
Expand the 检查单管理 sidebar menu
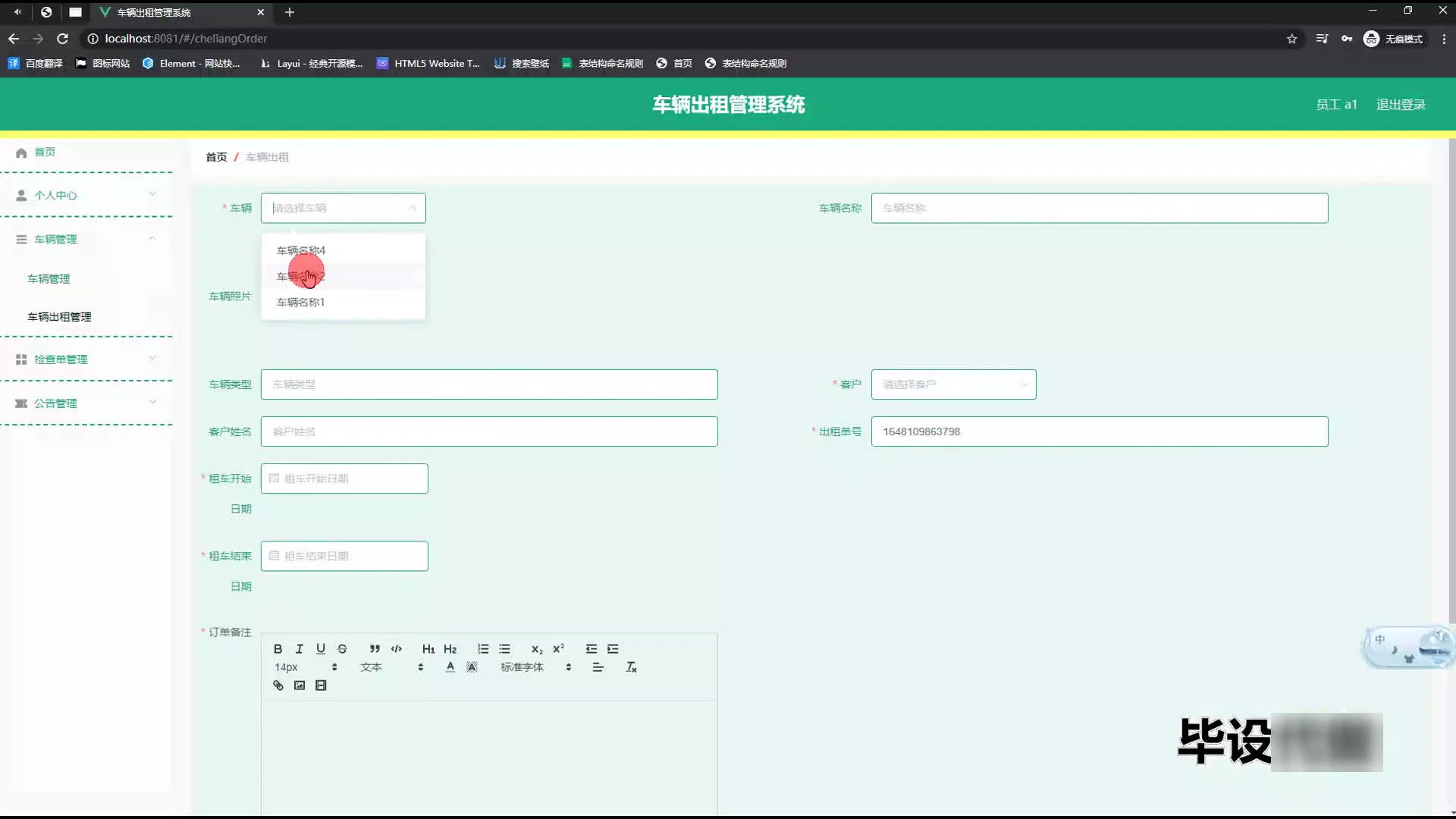[86, 359]
